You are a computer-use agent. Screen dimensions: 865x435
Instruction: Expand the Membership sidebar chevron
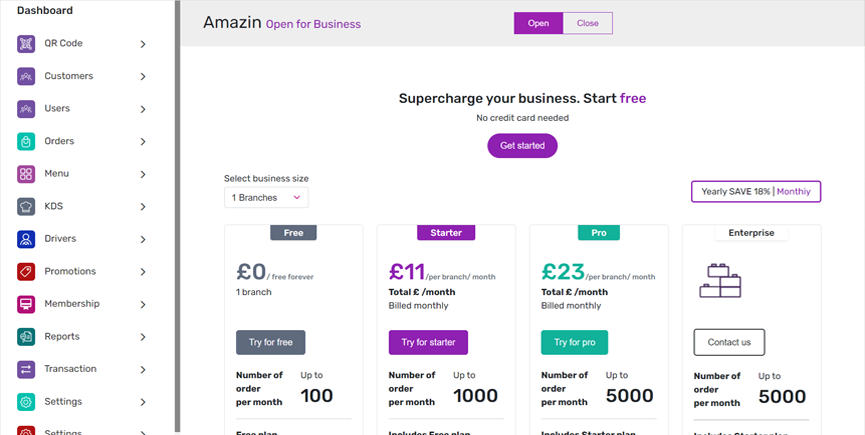coord(143,304)
